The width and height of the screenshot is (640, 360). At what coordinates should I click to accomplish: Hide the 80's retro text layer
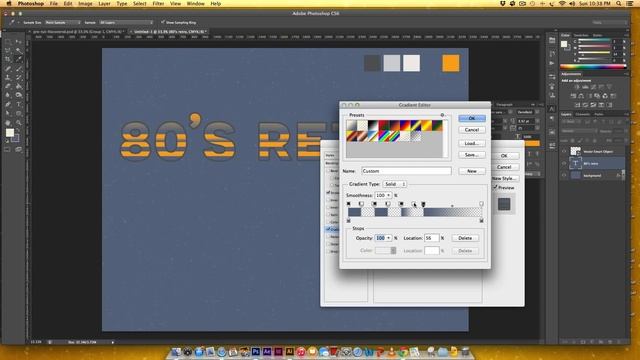click(564, 163)
